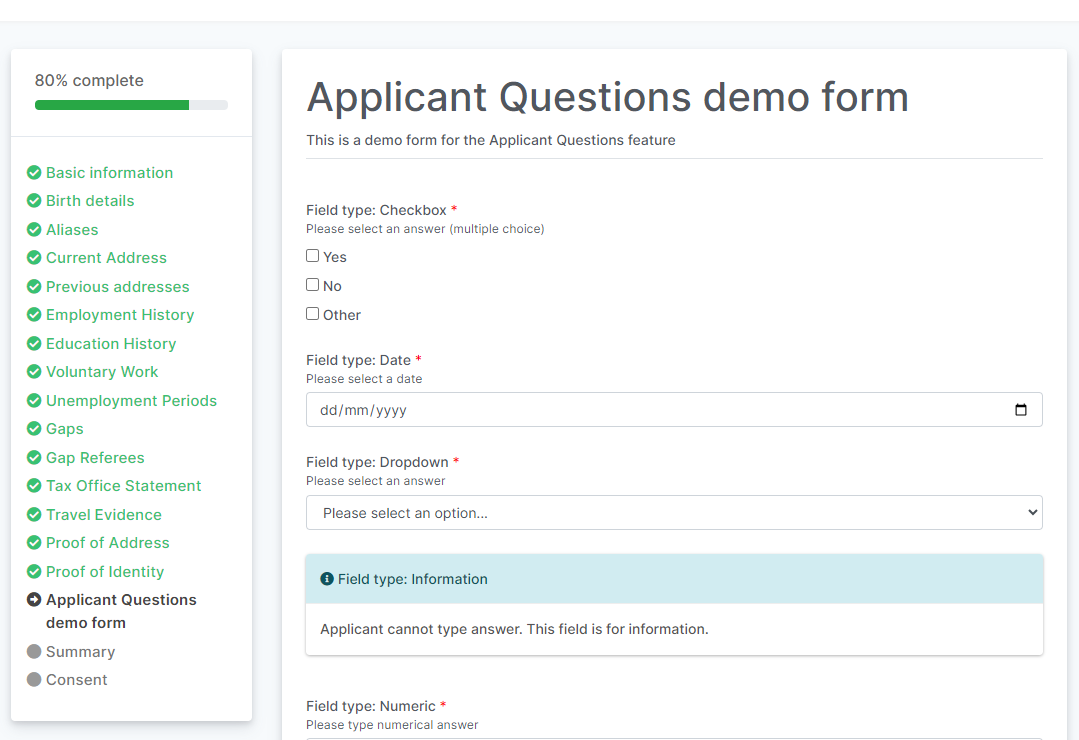Open the Aliases section
Screen dimensions: 1079x740
[72, 230]
